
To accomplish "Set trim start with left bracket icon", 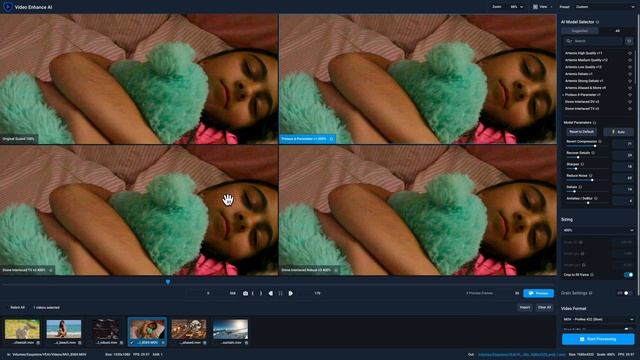I will tap(253, 293).
